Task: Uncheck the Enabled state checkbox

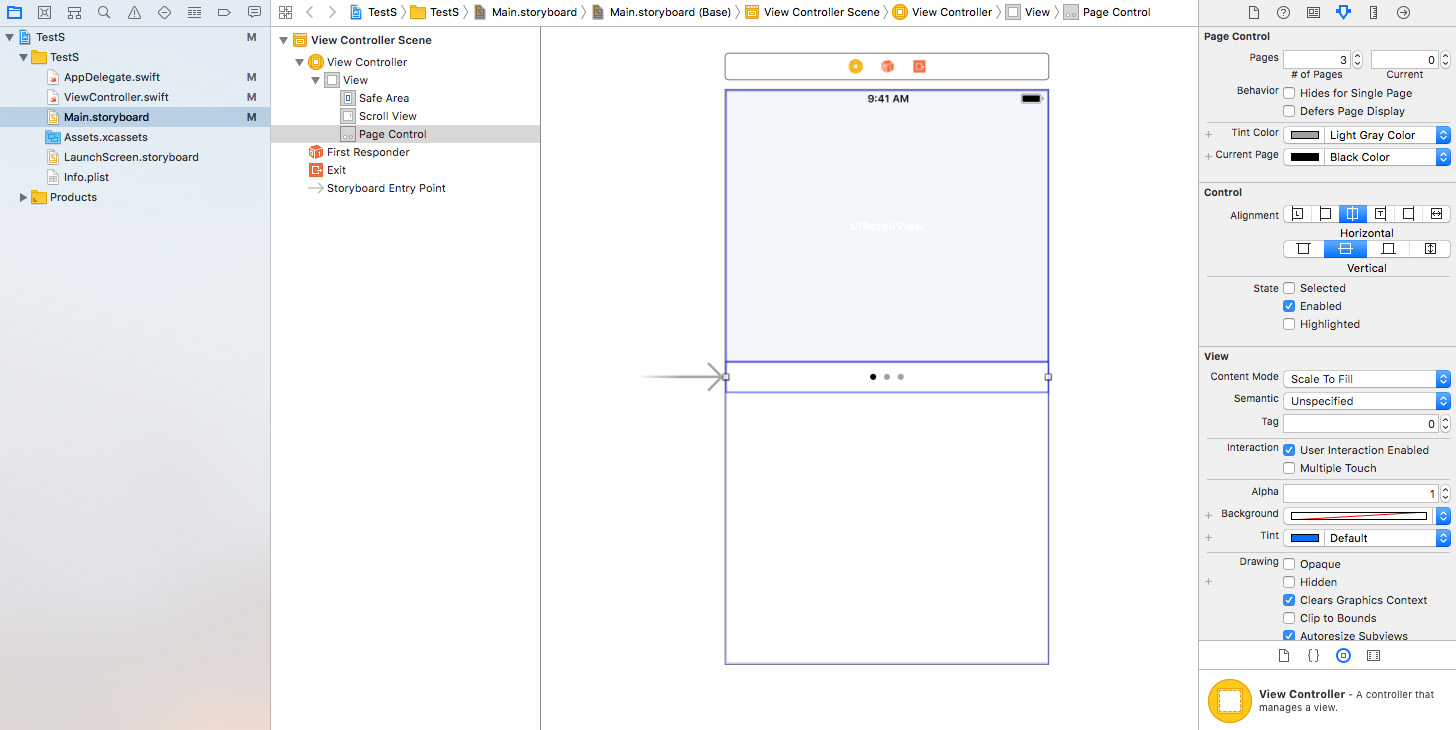Action: 1289,306
